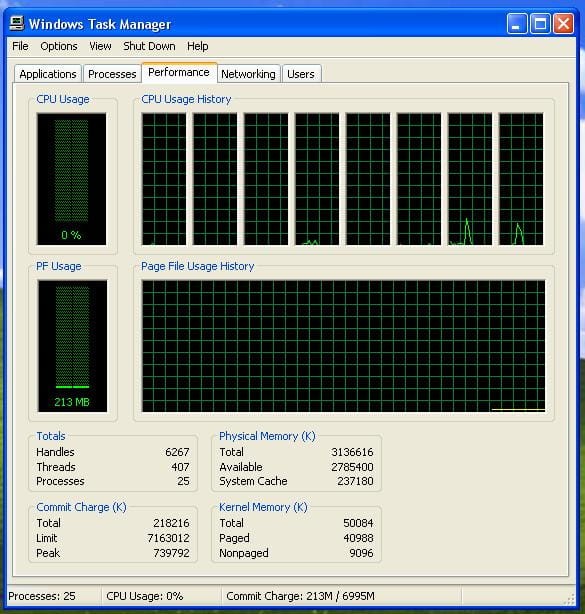Open the Help menu

pos(197,46)
